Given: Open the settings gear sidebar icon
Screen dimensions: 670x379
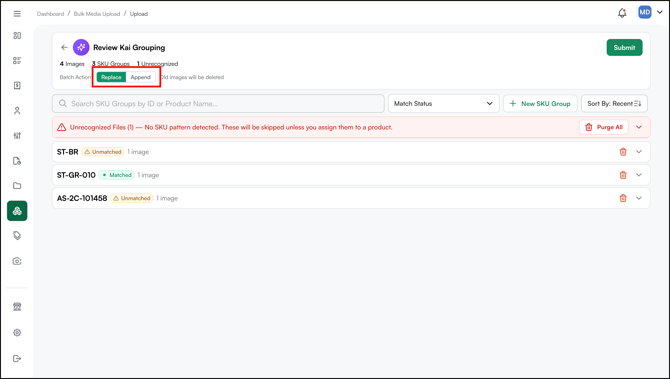Looking at the screenshot, I should [17, 332].
